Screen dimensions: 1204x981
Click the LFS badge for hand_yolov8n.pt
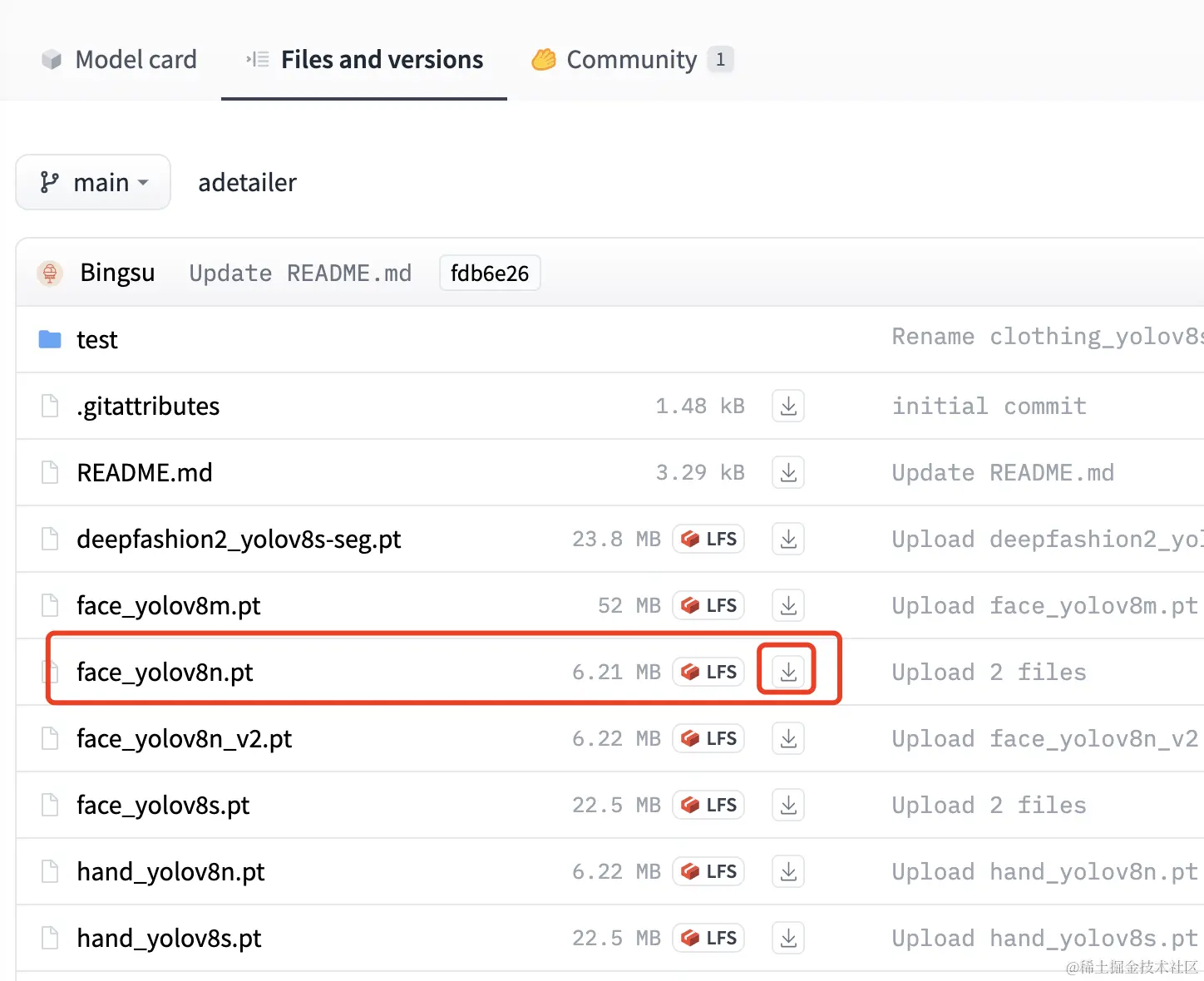click(x=708, y=871)
